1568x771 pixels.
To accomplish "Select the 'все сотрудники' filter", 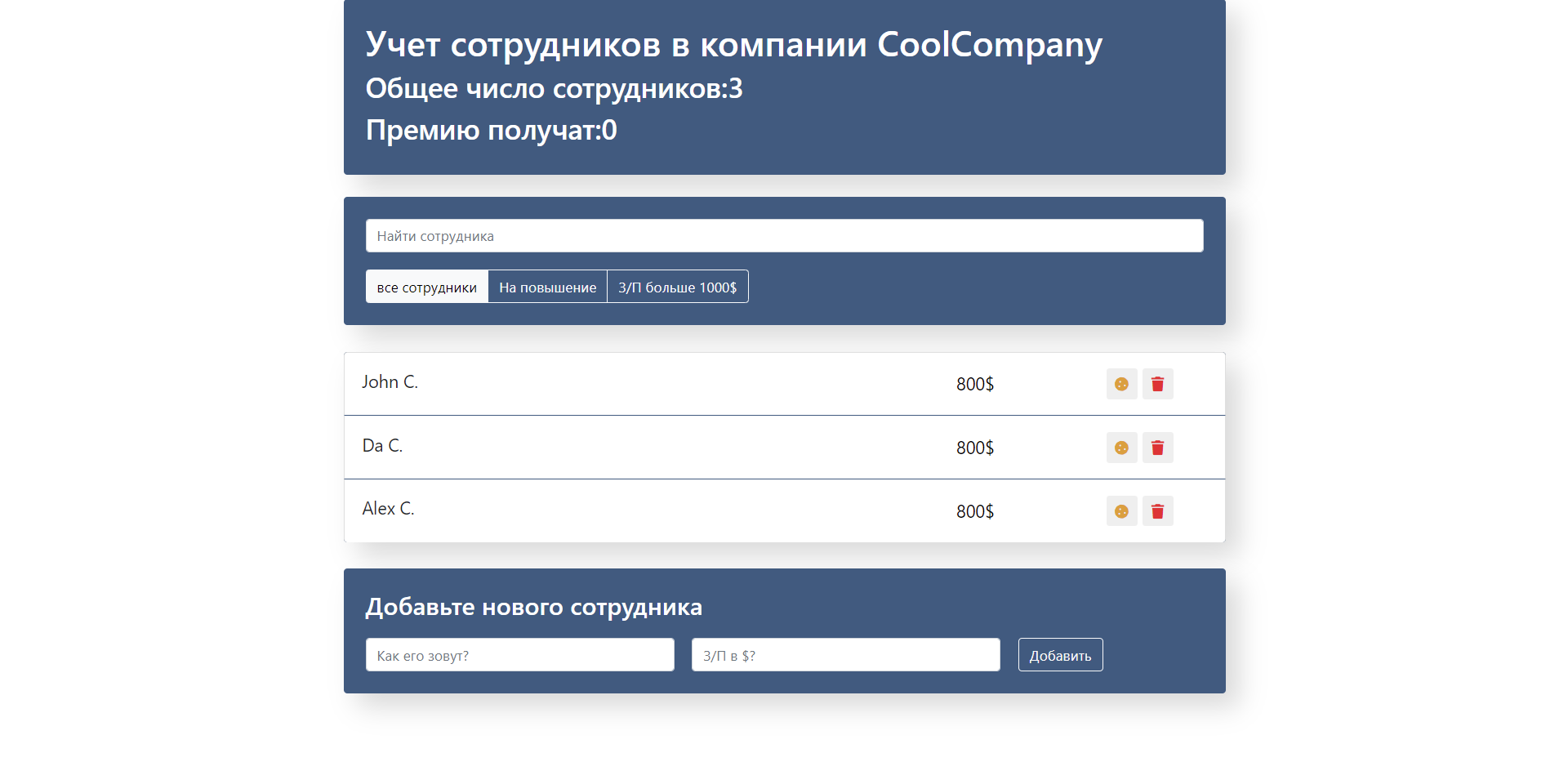I will (426, 287).
